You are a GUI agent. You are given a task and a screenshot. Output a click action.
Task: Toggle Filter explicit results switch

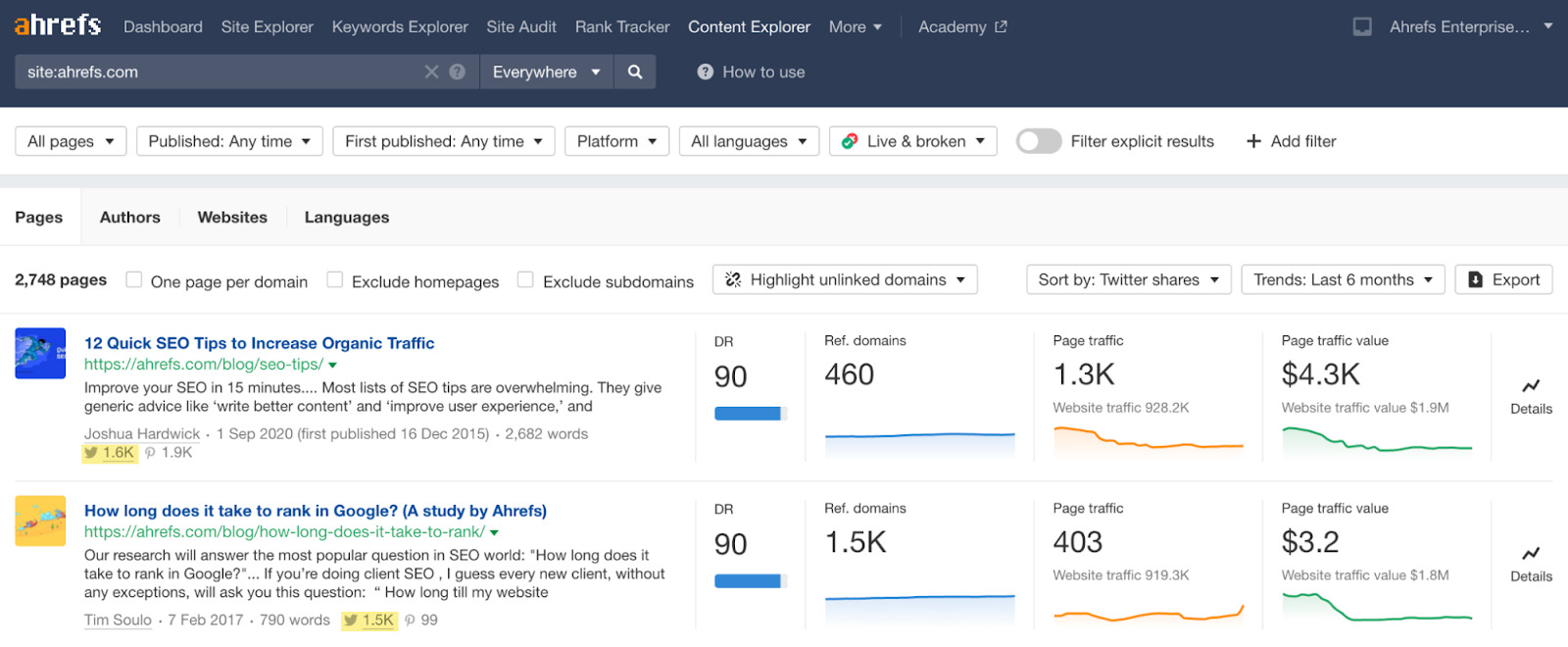point(1039,141)
